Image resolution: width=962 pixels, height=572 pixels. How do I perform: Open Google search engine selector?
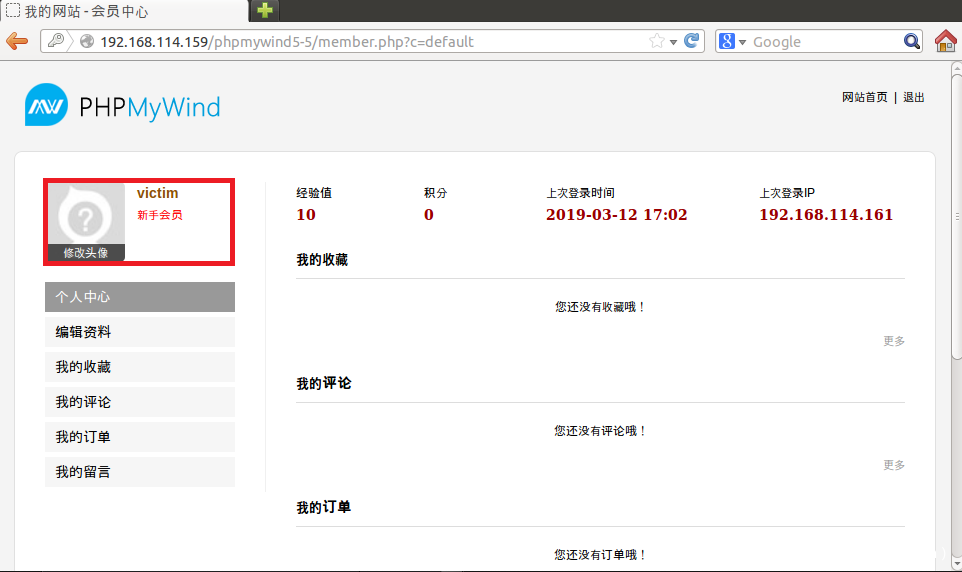click(732, 41)
